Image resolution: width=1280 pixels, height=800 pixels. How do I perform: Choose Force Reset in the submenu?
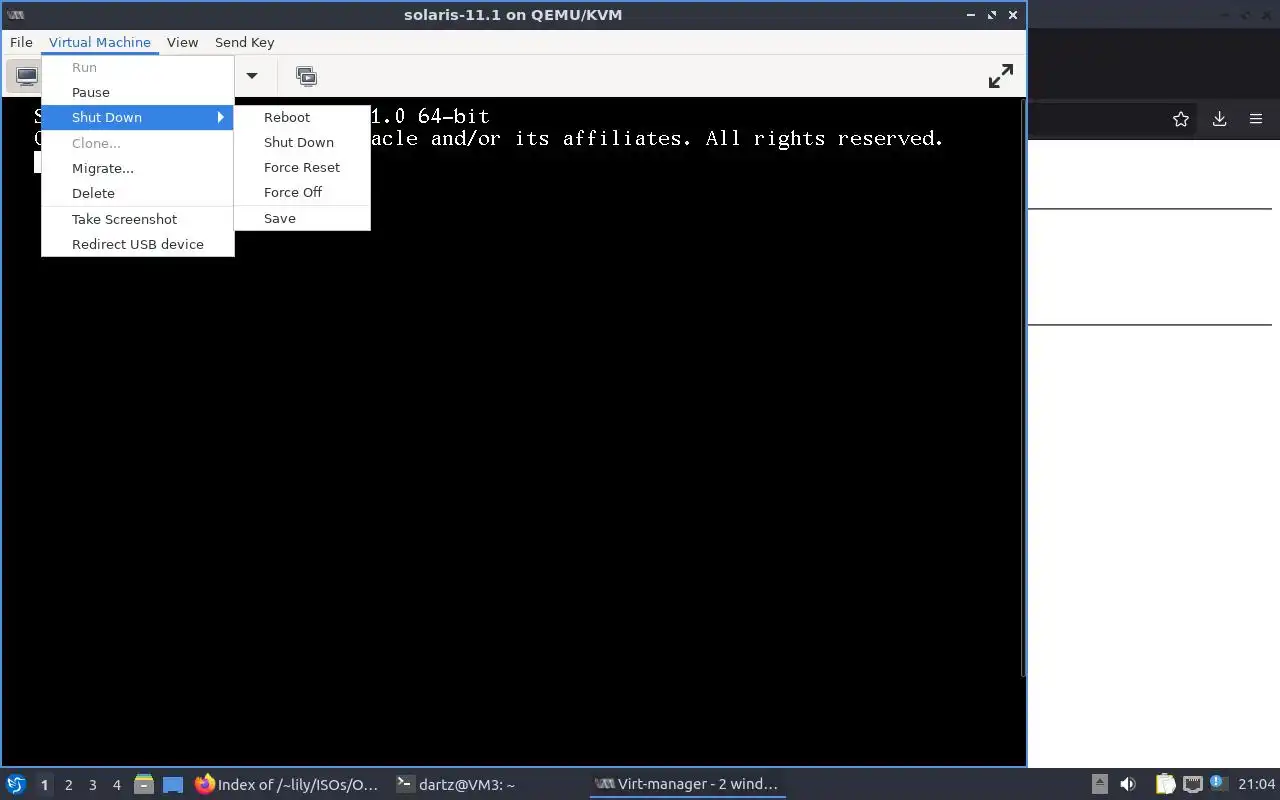pos(302,167)
